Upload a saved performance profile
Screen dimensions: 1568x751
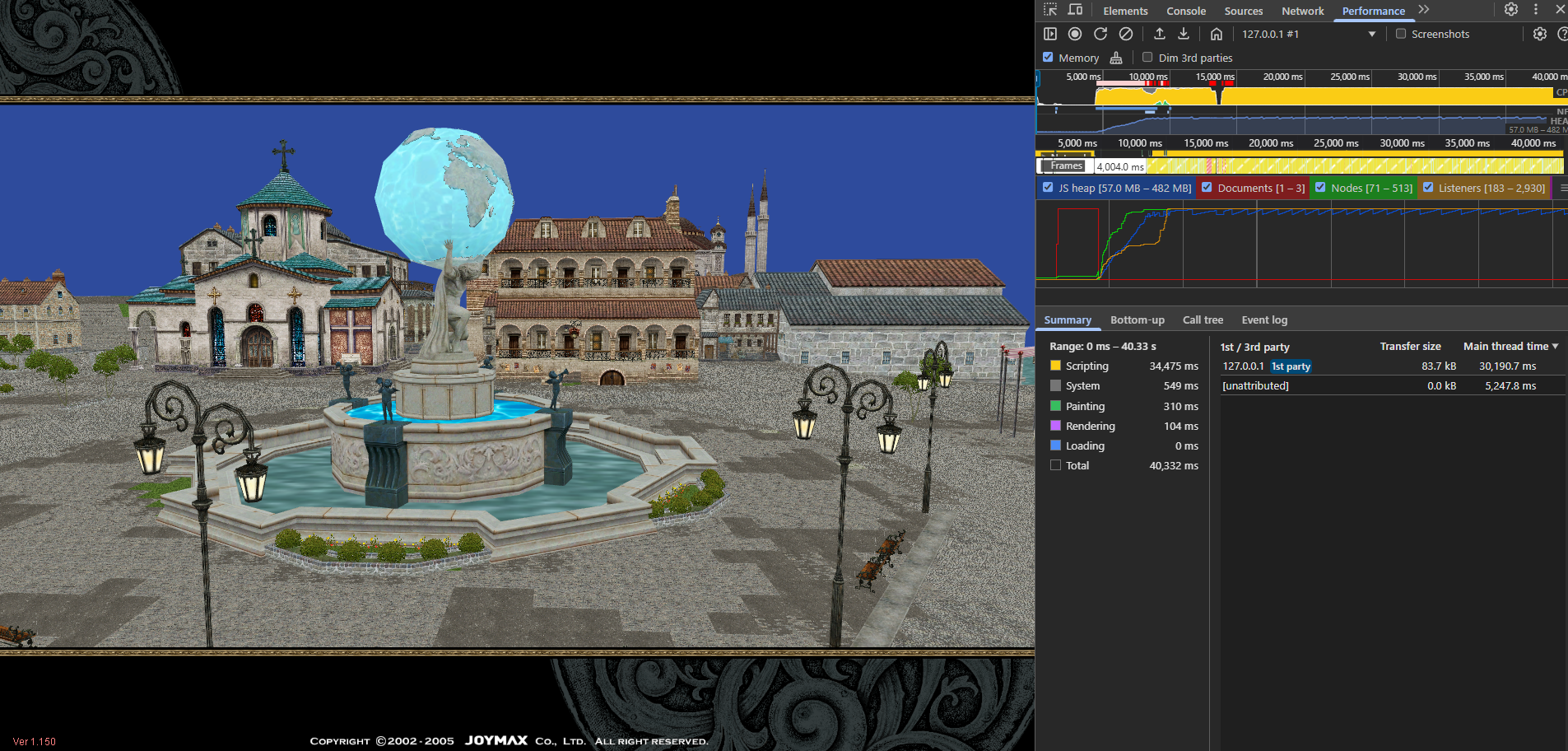click(1160, 34)
